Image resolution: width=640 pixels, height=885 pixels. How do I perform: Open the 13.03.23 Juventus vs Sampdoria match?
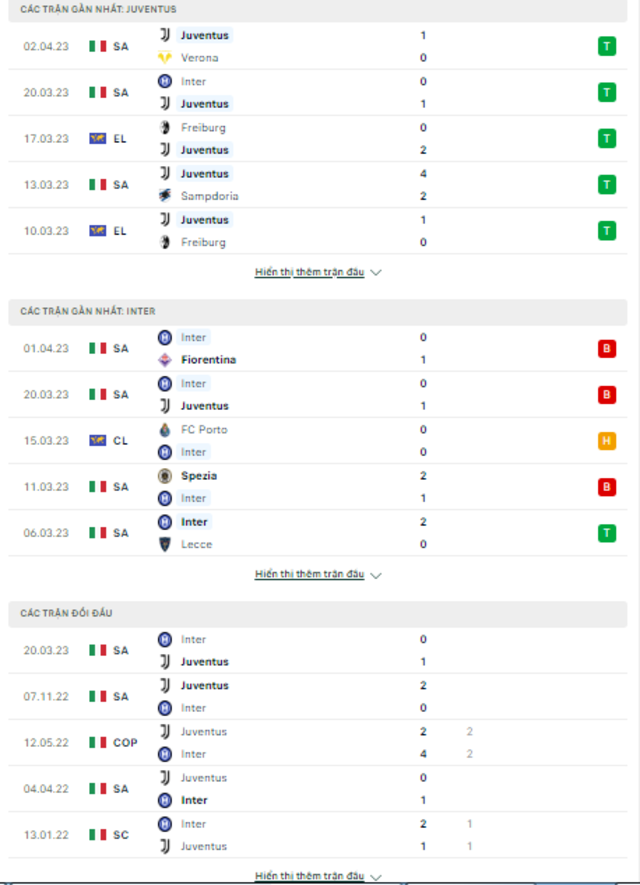(x=318, y=185)
